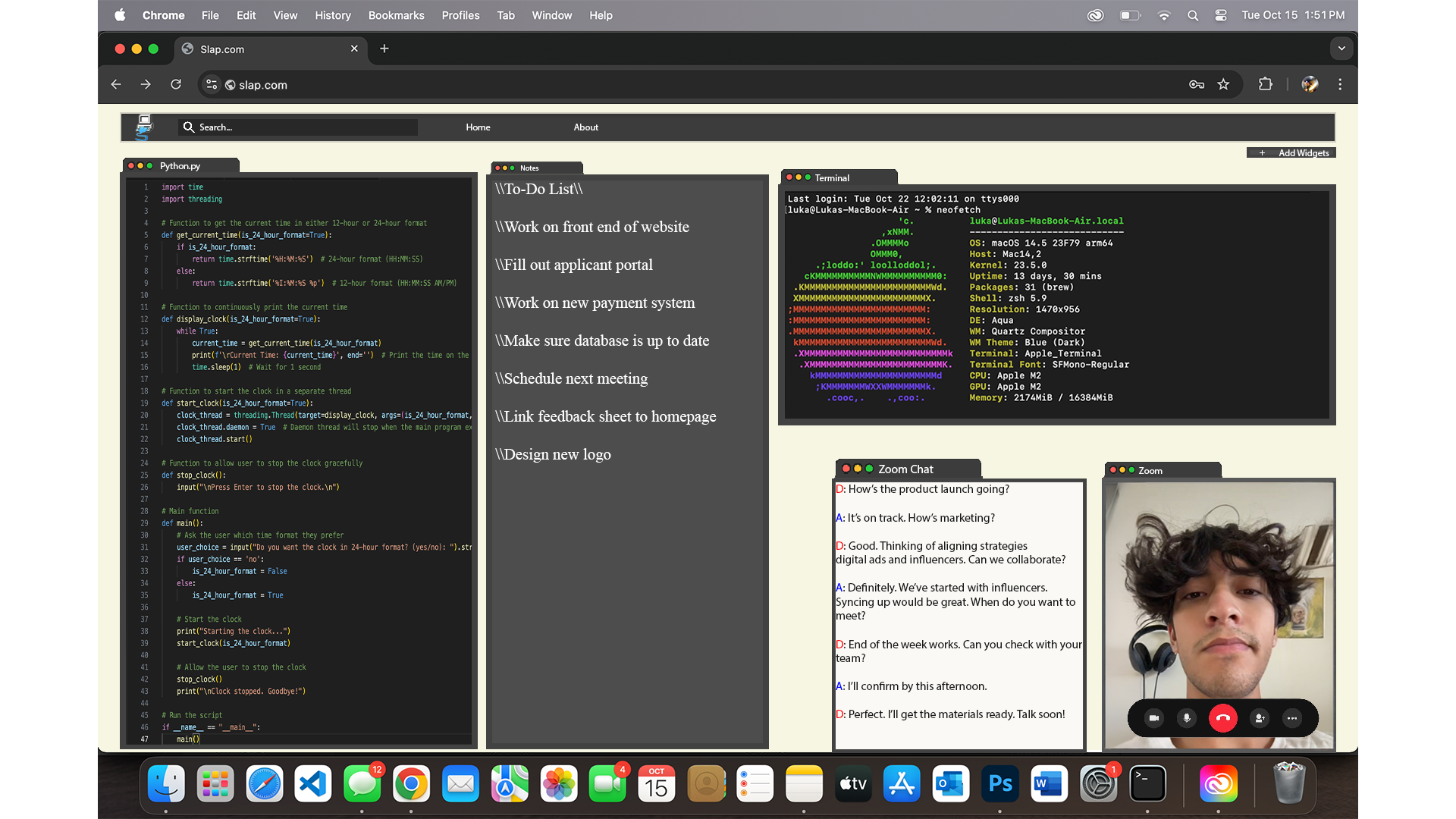Bookmark this page with star icon

click(x=1223, y=85)
